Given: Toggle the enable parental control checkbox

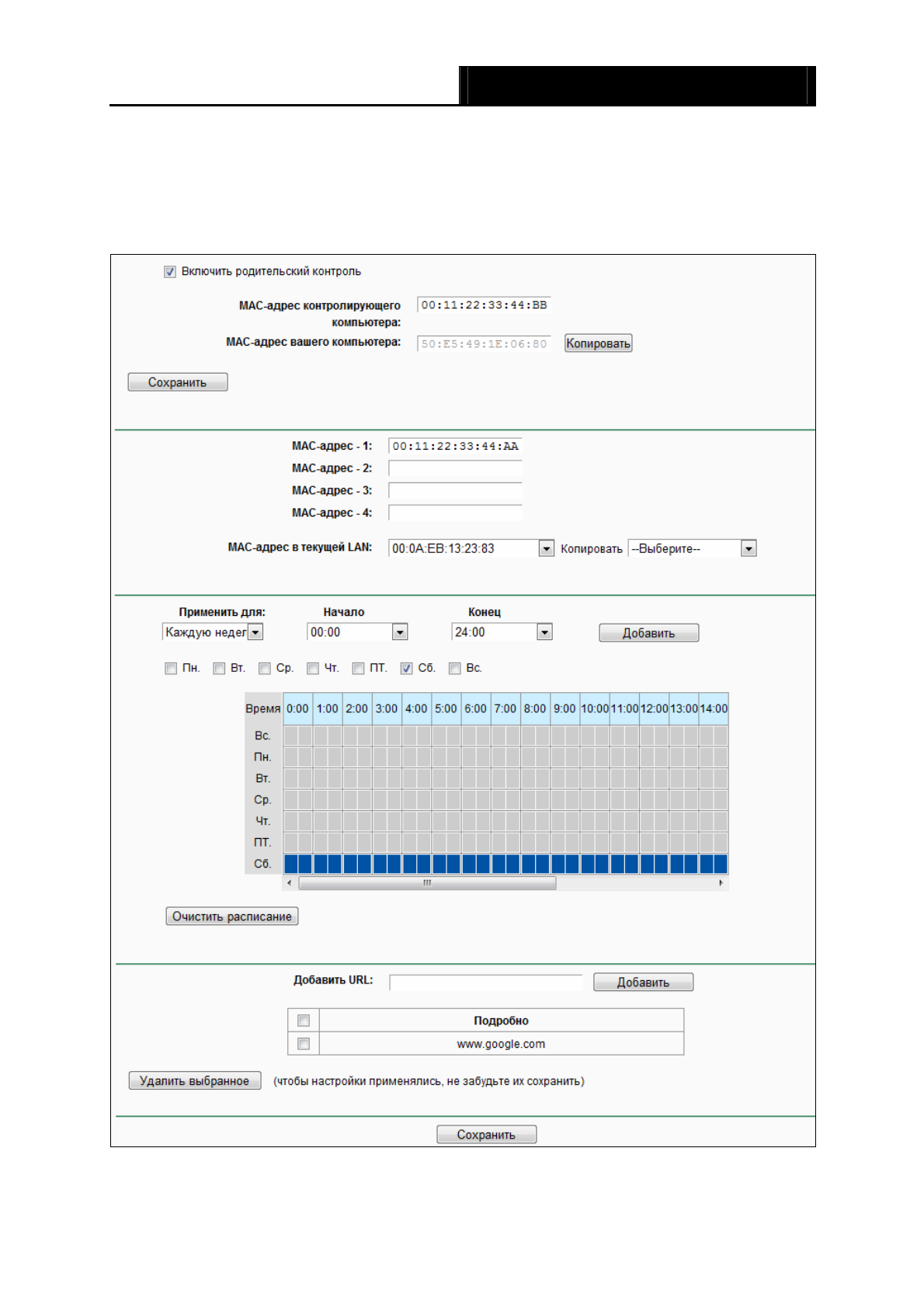Looking at the screenshot, I should [170, 272].
